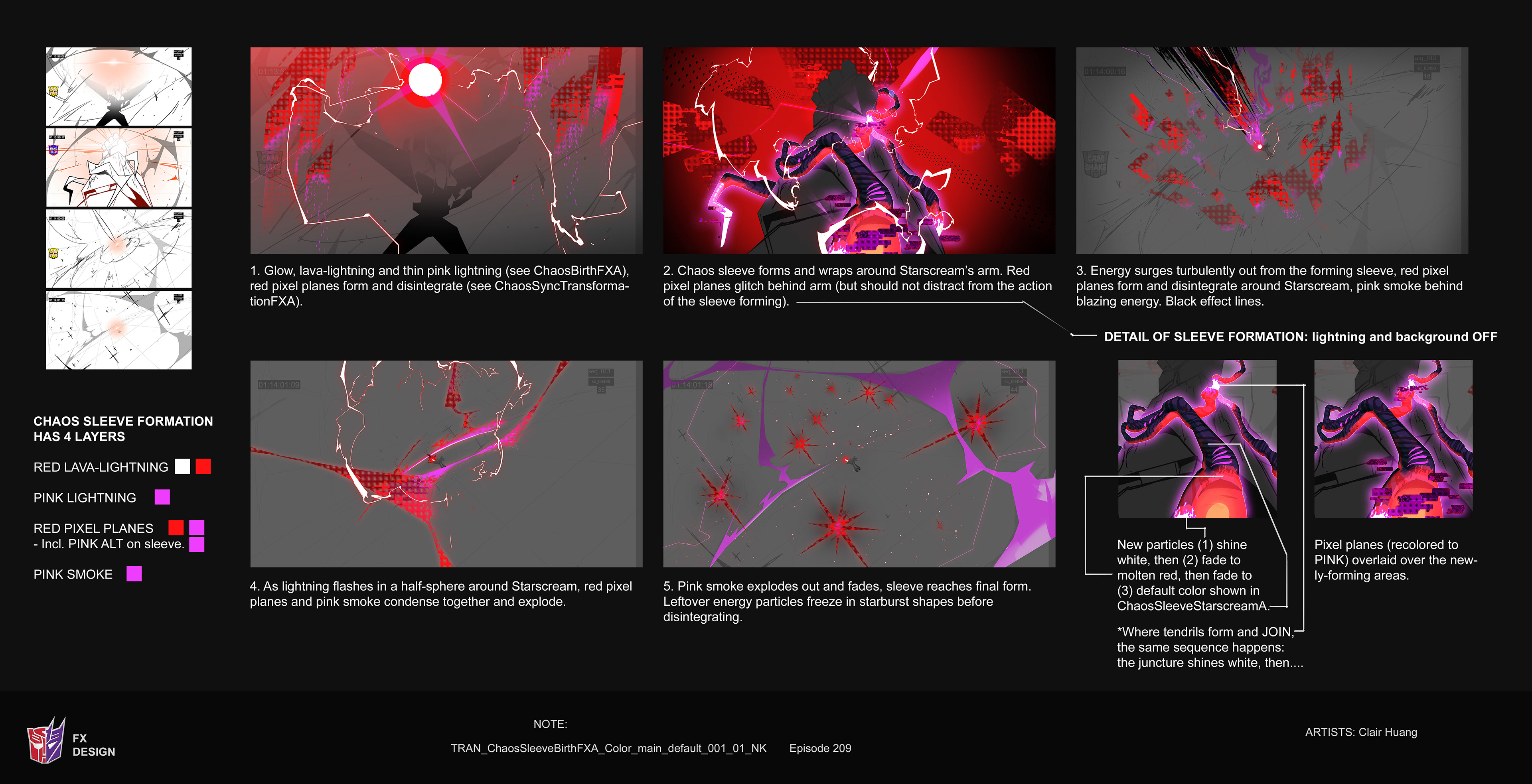
Task: Open the left sleeve detail image without pixel planes
Action: 1197,439
